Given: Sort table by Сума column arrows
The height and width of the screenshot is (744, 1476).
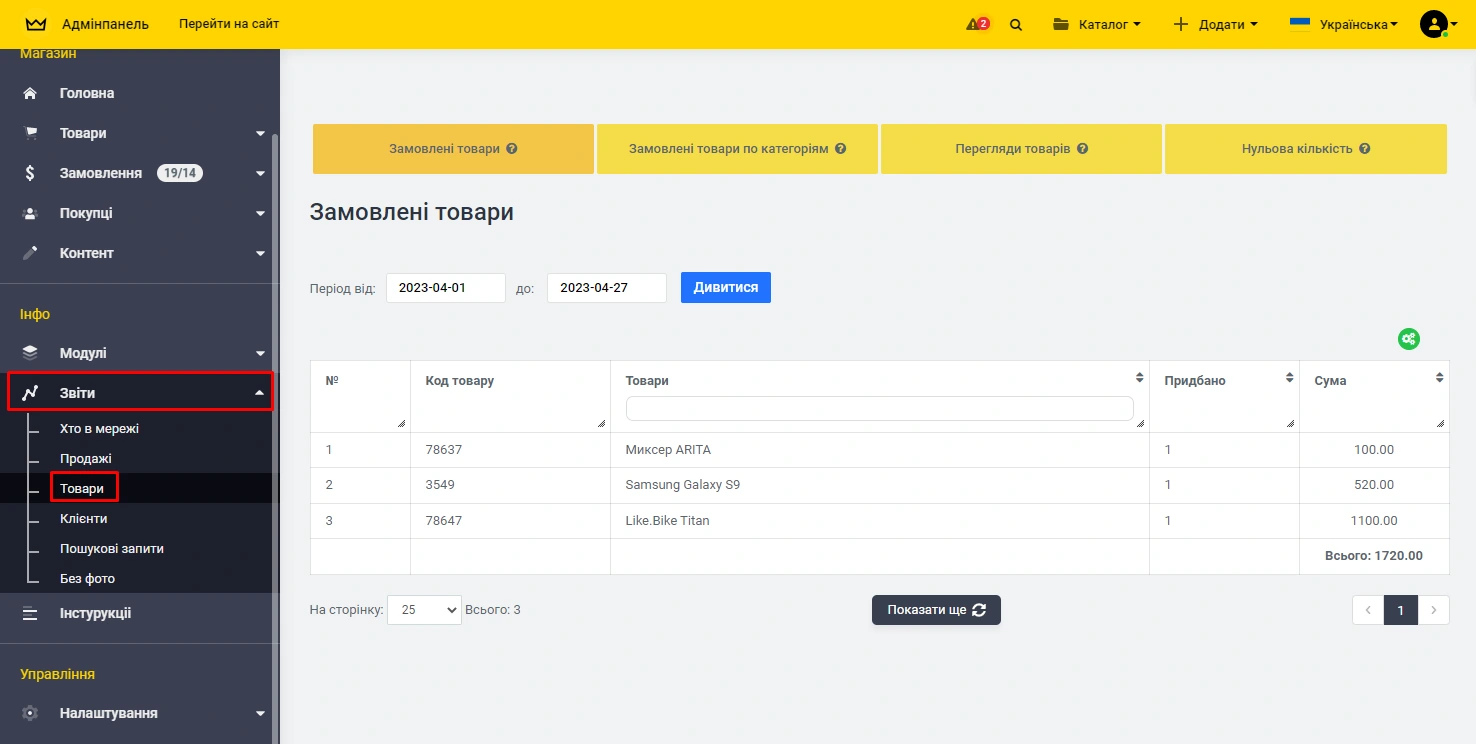Looking at the screenshot, I should 1439,378.
